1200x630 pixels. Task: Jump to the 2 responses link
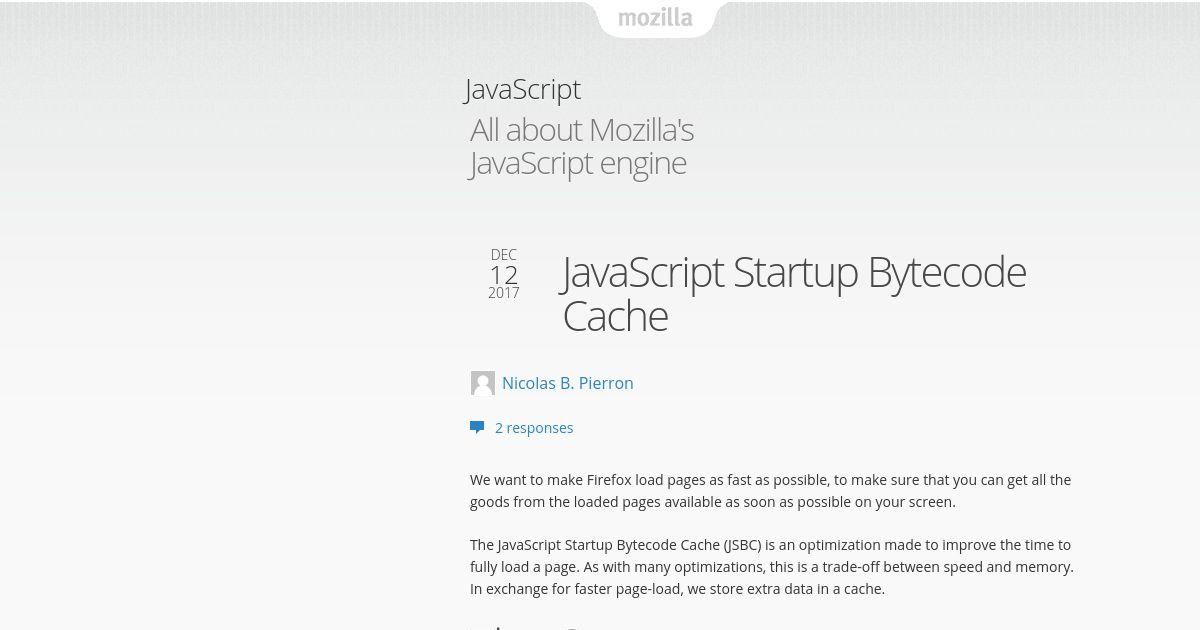click(x=534, y=428)
